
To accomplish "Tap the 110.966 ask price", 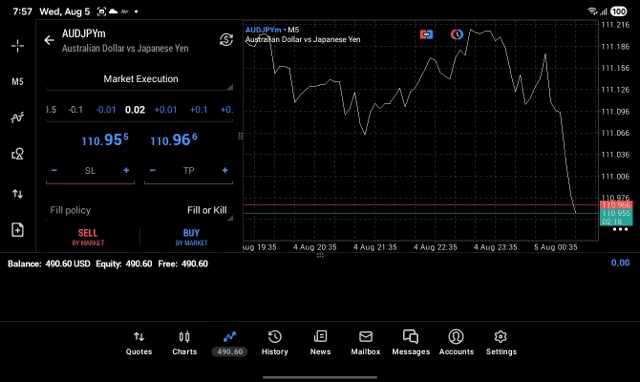I will tap(174, 140).
